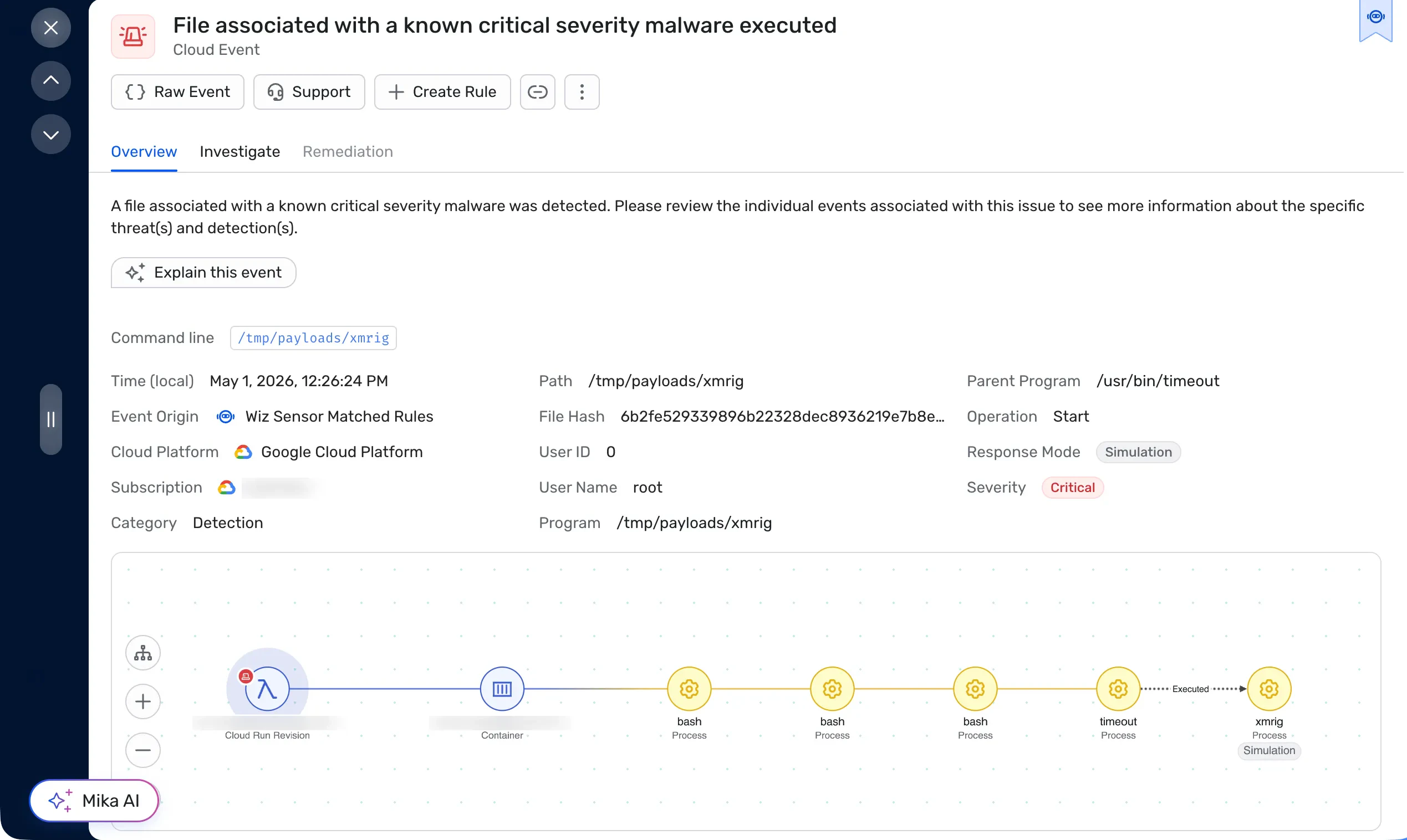Click the Google Cloud Platform logo
The image size is (1407, 840).
[243, 452]
